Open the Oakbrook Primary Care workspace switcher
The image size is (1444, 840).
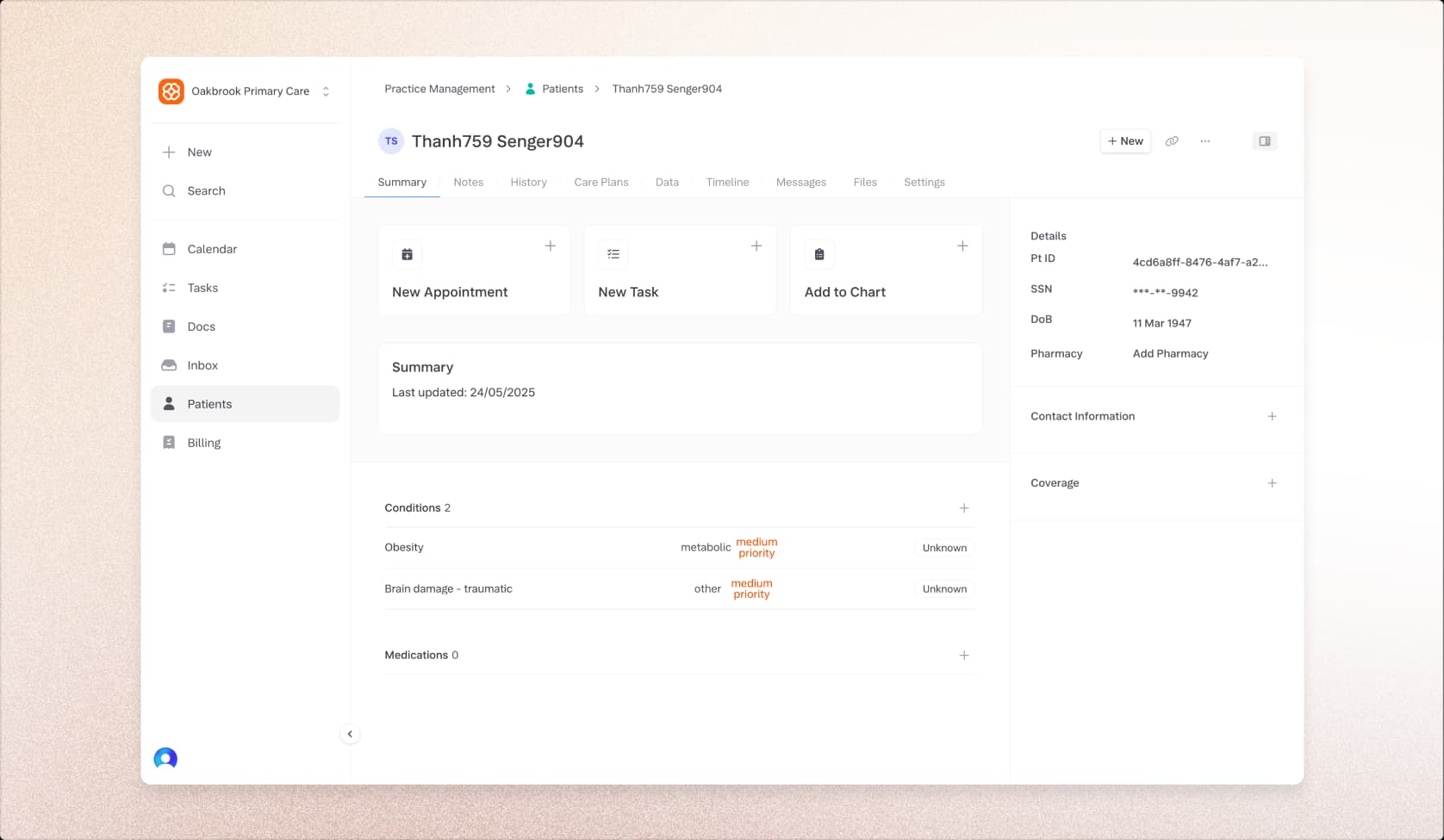click(x=326, y=91)
